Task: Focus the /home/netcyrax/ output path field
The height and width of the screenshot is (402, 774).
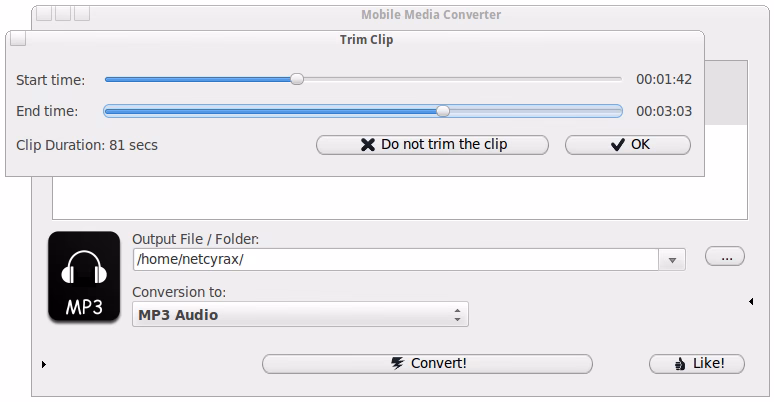Action: tap(395, 259)
